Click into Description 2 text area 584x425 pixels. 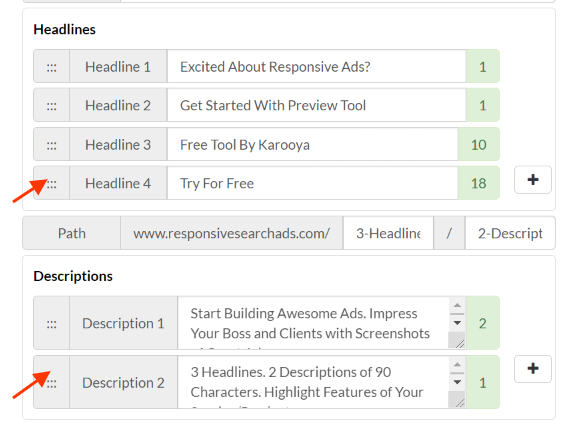(x=313, y=383)
